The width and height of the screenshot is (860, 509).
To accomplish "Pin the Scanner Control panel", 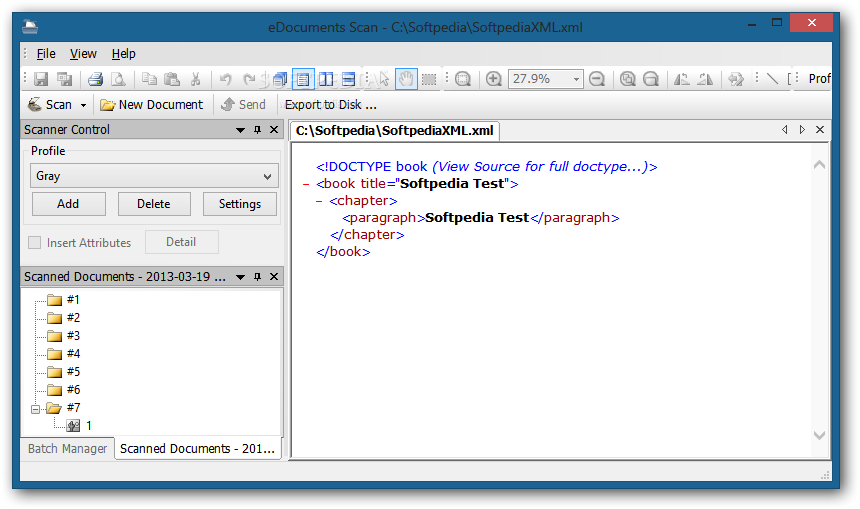I will pos(257,130).
